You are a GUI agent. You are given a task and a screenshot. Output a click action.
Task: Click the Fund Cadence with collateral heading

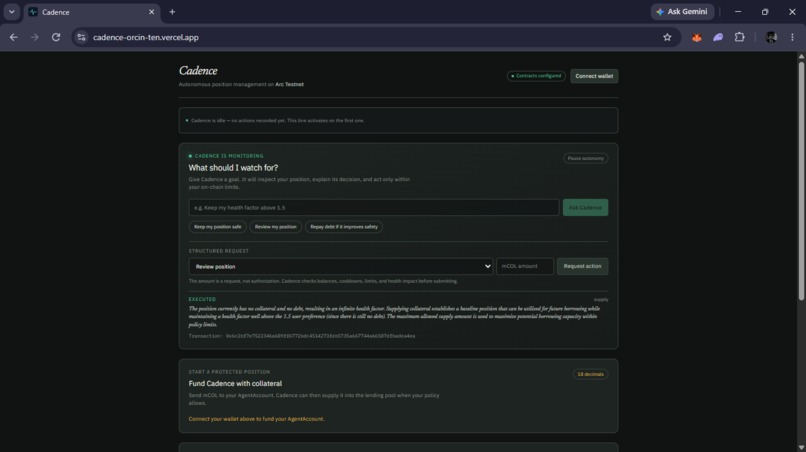click(235, 384)
